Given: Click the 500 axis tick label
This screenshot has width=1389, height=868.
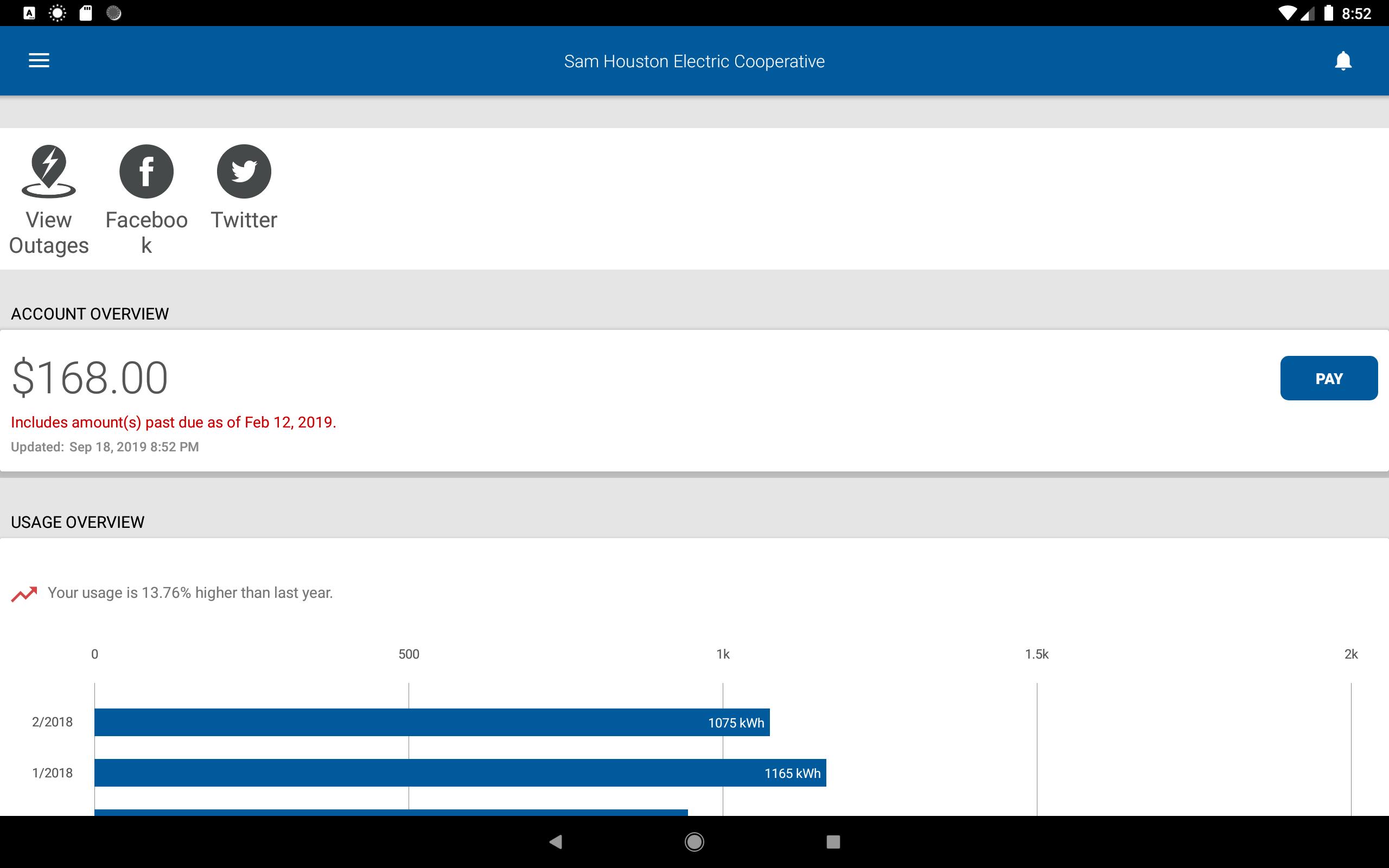Looking at the screenshot, I should pyautogui.click(x=409, y=654).
